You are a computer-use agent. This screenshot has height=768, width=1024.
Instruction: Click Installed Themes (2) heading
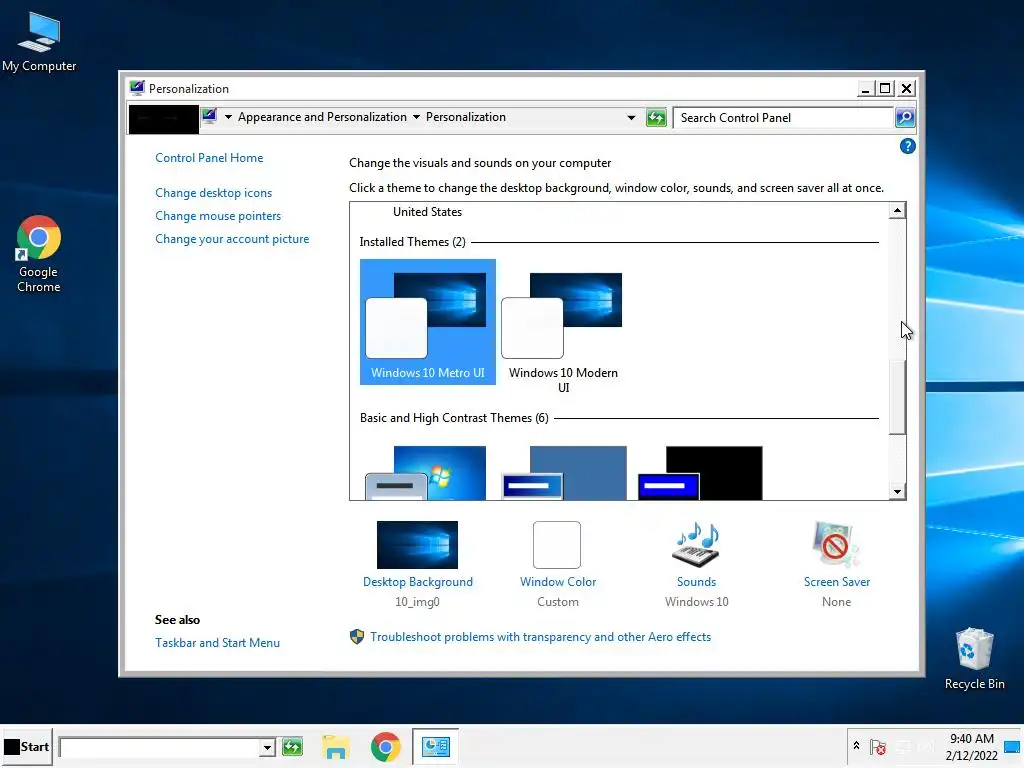tap(412, 242)
